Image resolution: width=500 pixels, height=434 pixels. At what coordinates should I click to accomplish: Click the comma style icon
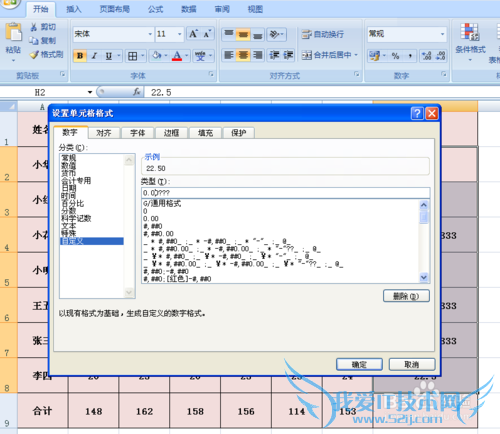[x=410, y=56]
